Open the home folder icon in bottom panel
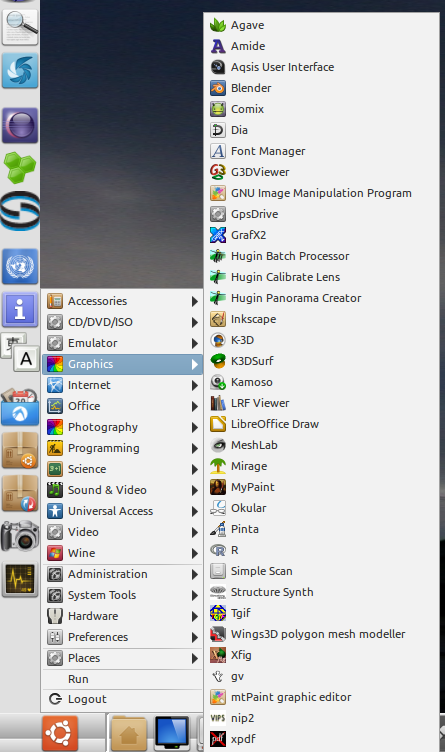Viewport: 445px width, 752px height. tap(129, 734)
